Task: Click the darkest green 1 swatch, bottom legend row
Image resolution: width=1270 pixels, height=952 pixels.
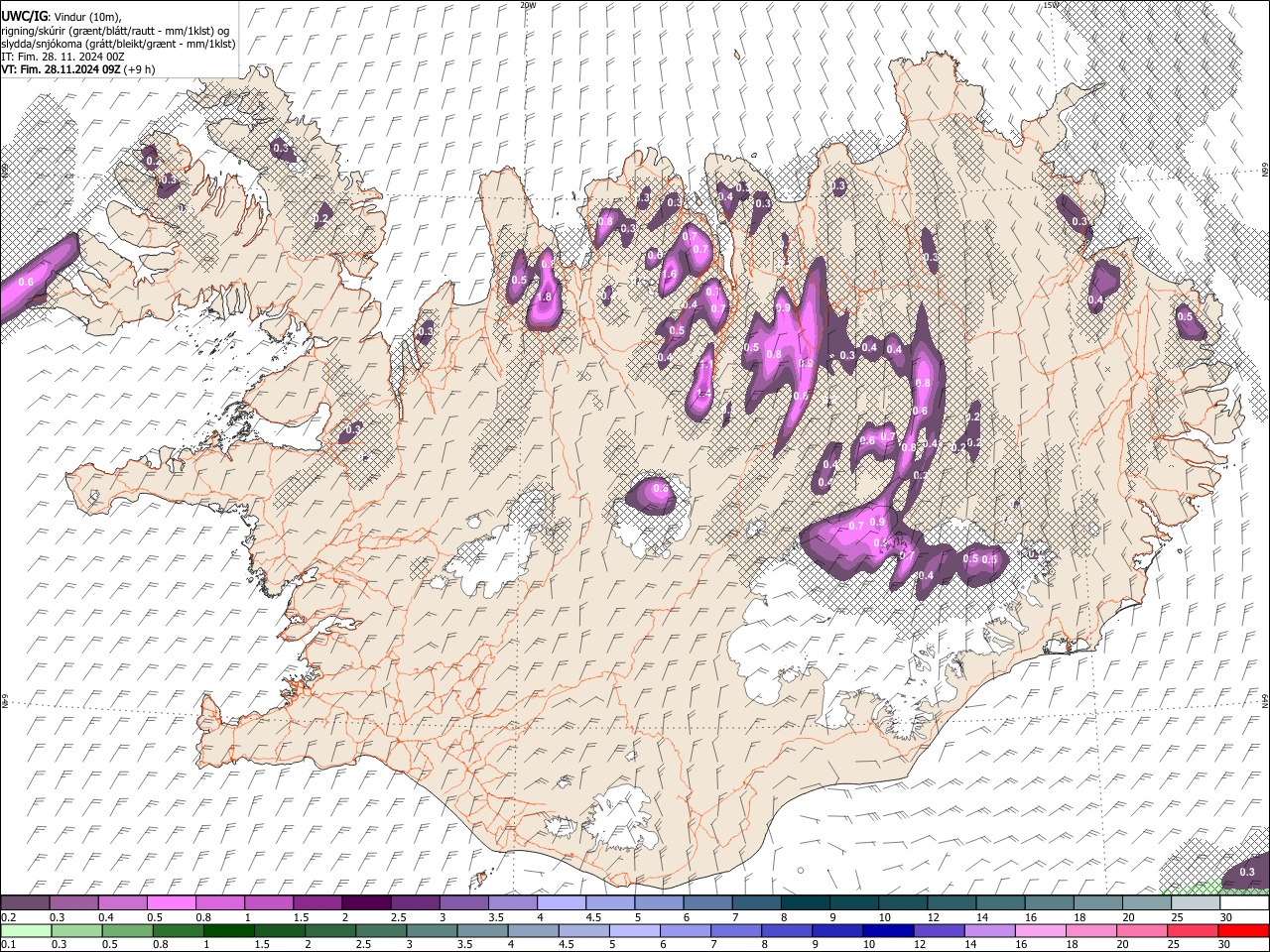Action: point(228,930)
